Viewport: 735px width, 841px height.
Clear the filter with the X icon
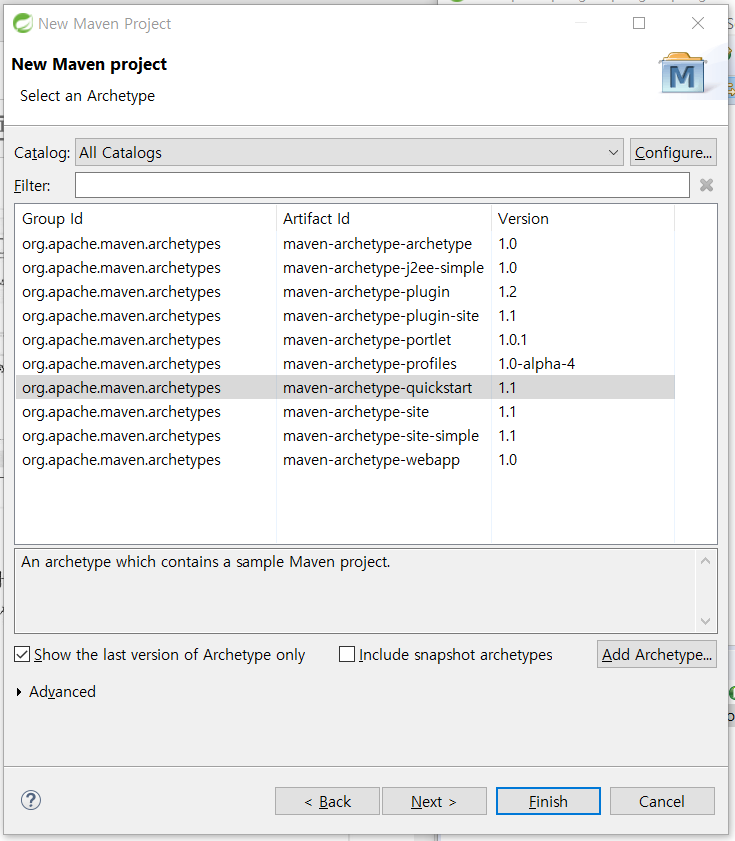707,185
